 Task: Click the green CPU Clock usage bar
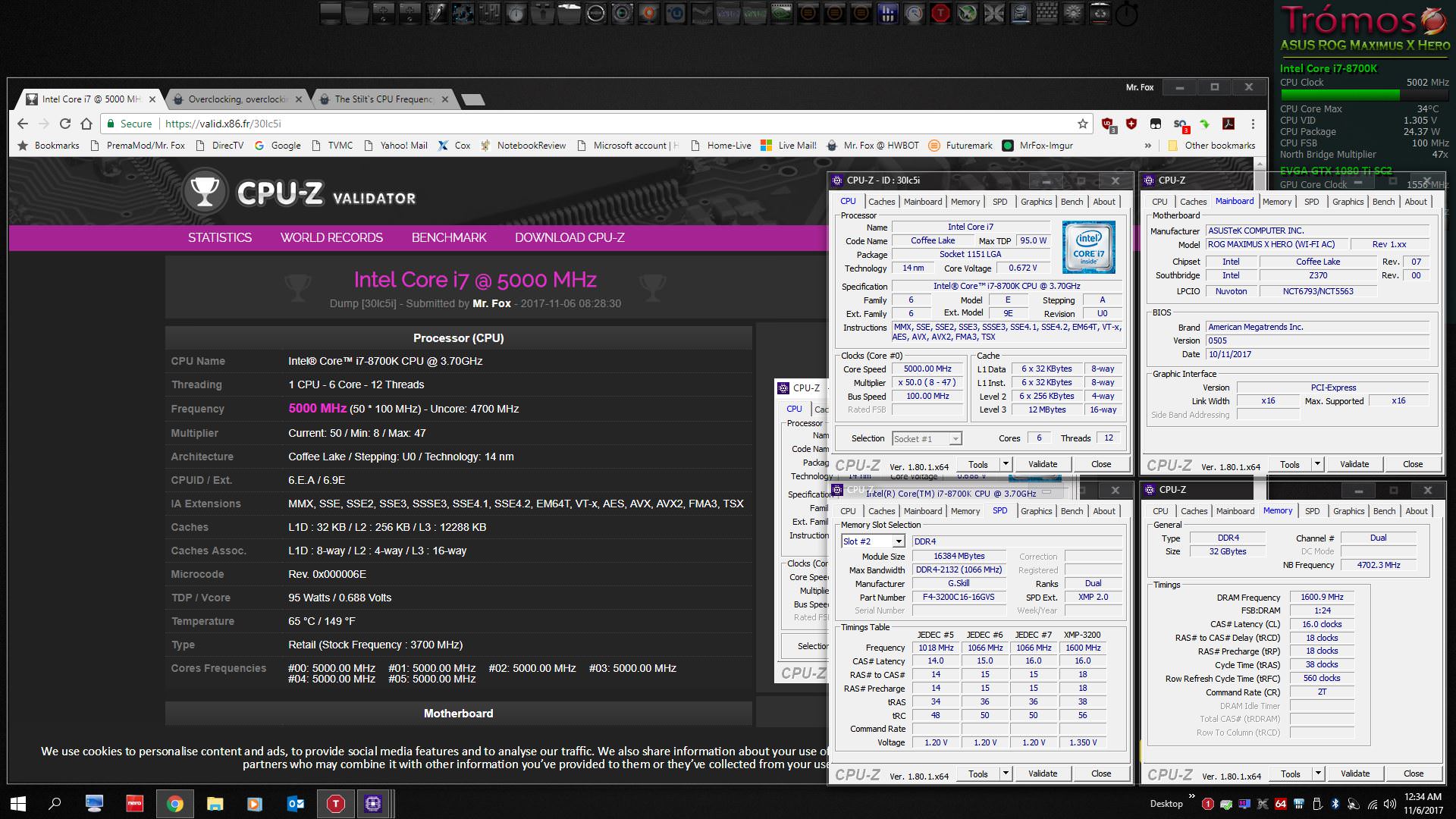tap(1340, 95)
